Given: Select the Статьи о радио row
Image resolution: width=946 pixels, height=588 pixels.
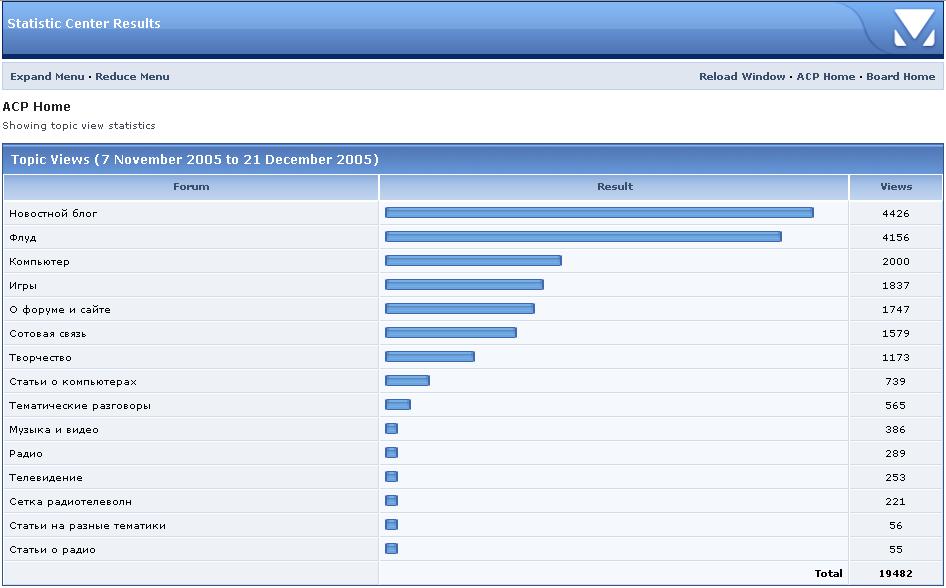Looking at the screenshot, I should point(52,550).
